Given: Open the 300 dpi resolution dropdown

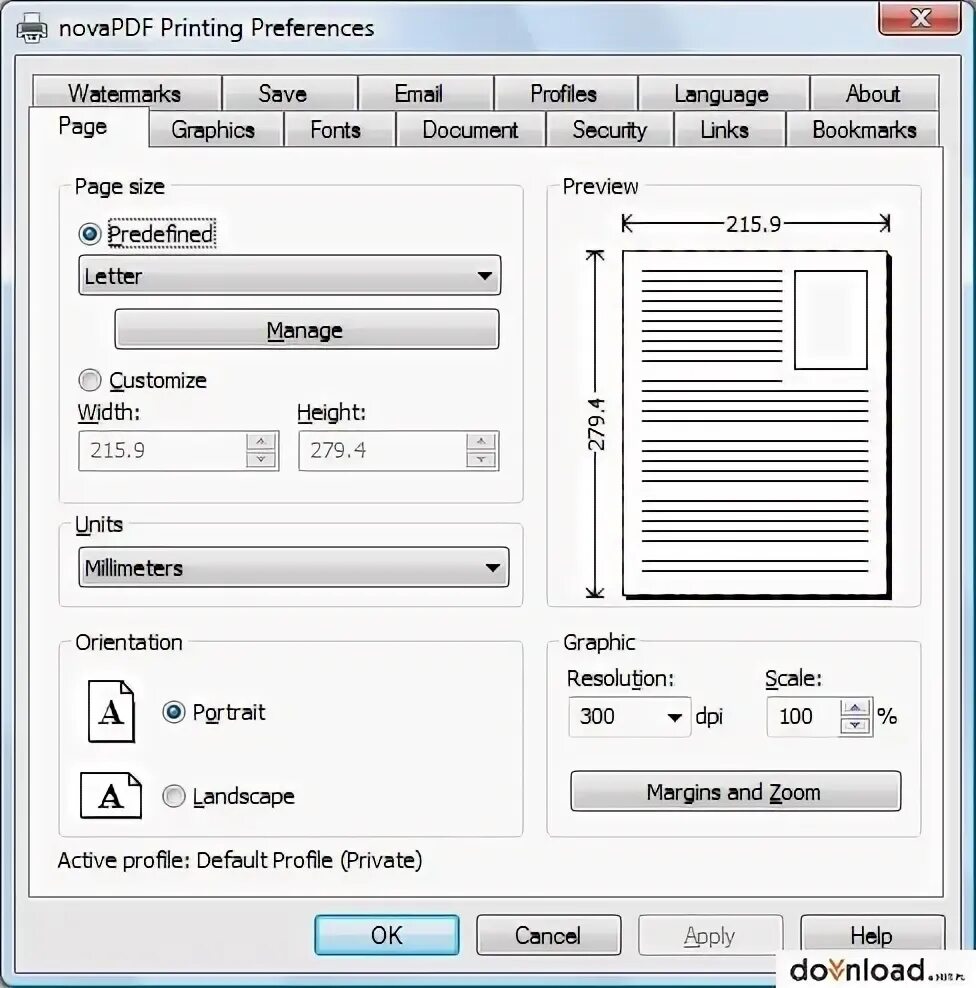Looking at the screenshot, I should coord(629,716).
